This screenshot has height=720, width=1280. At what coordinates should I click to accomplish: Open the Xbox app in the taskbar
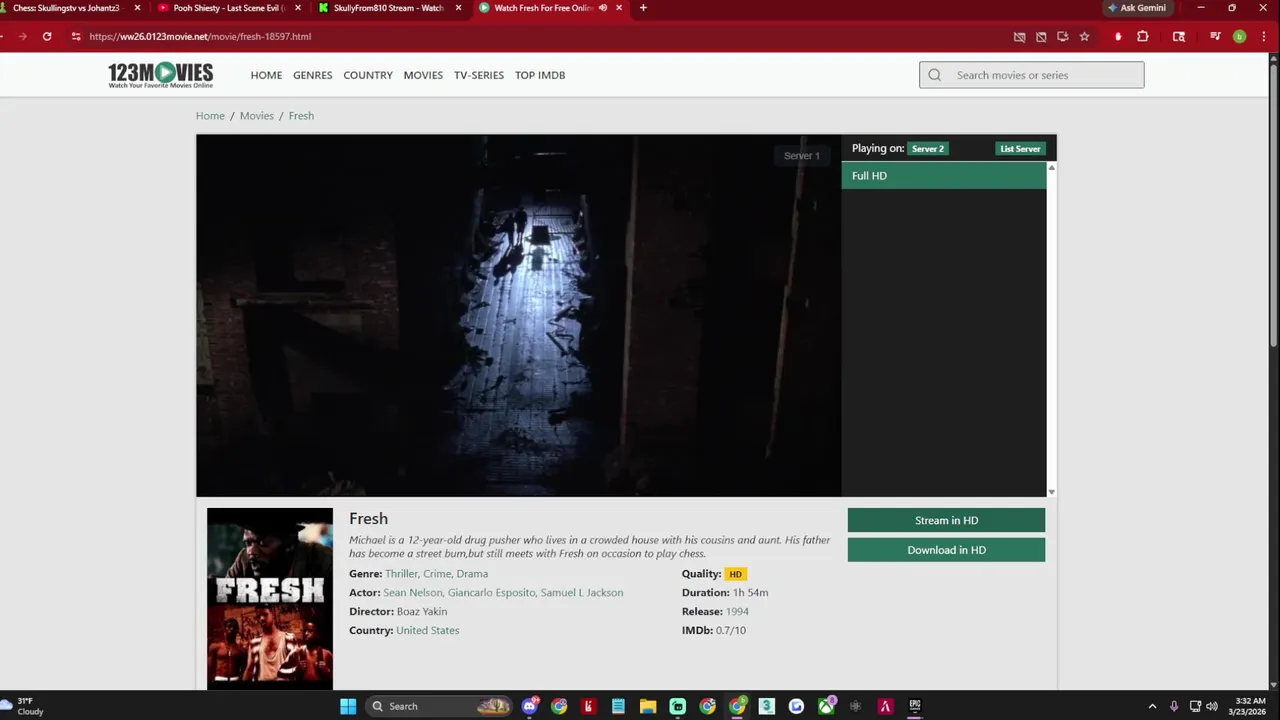[826, 706]
